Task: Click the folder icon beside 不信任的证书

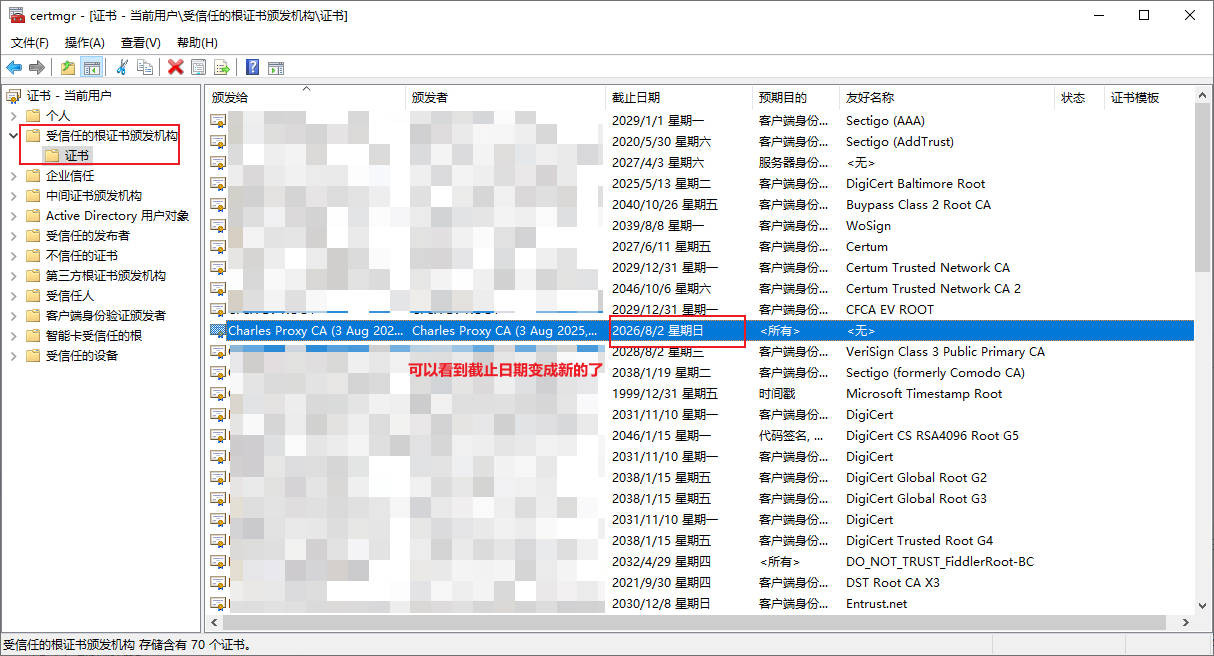Action: [33, 256]
